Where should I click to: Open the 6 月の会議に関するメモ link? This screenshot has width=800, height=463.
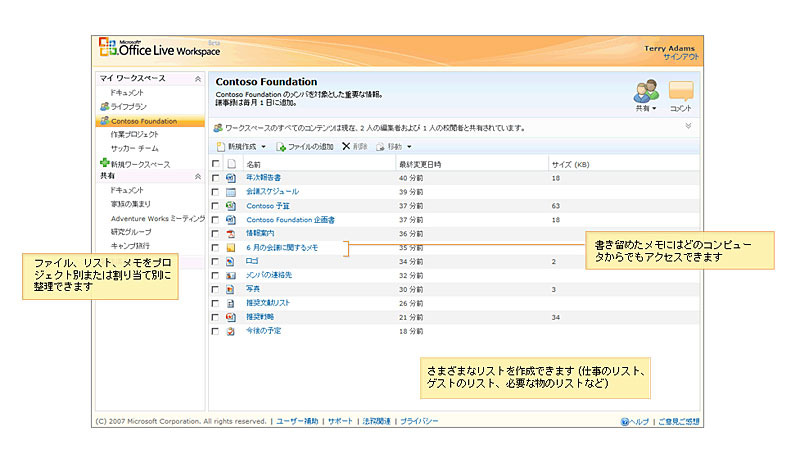pos(282,248)
